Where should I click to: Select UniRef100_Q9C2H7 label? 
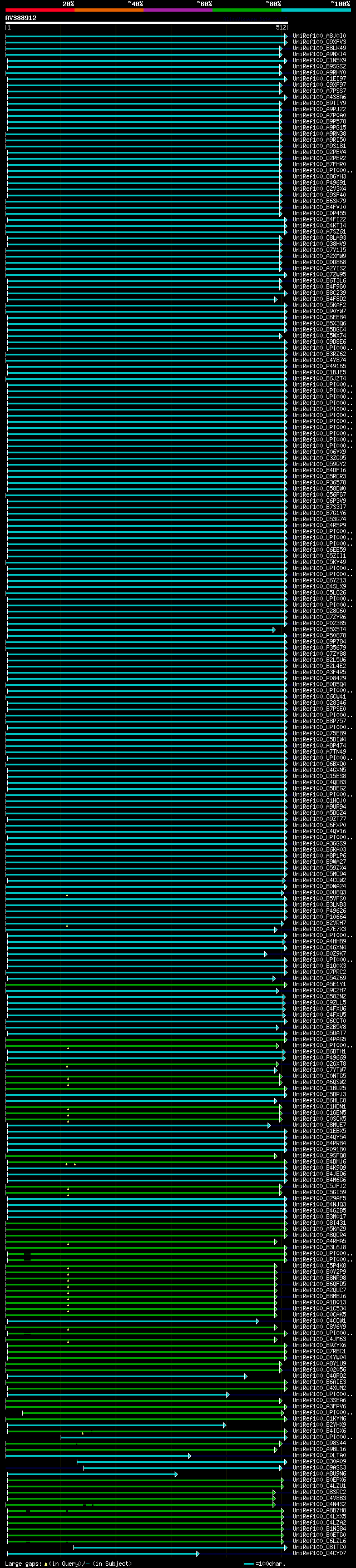click(x=319, y=990)
